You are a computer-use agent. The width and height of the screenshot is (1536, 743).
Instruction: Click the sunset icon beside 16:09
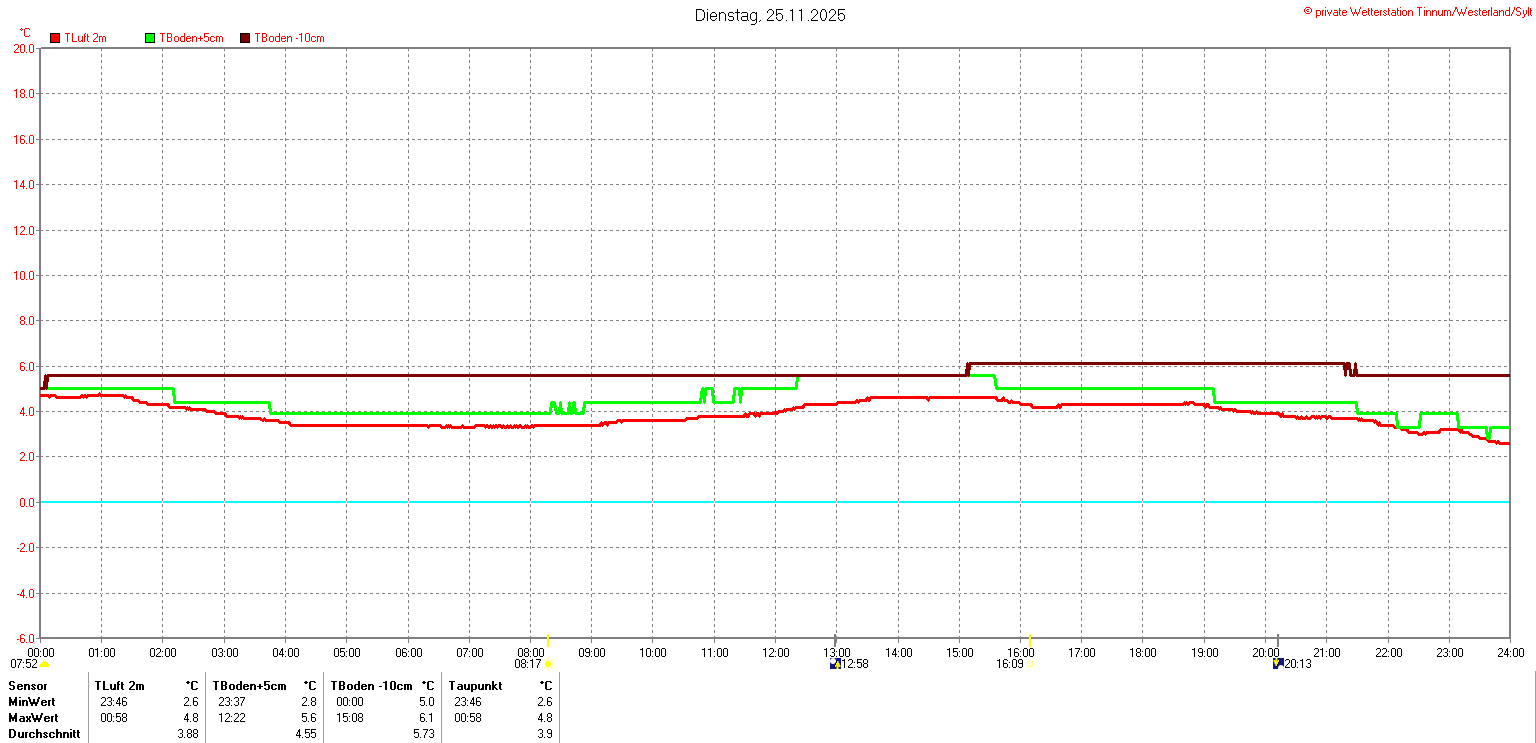(1030, 664)
